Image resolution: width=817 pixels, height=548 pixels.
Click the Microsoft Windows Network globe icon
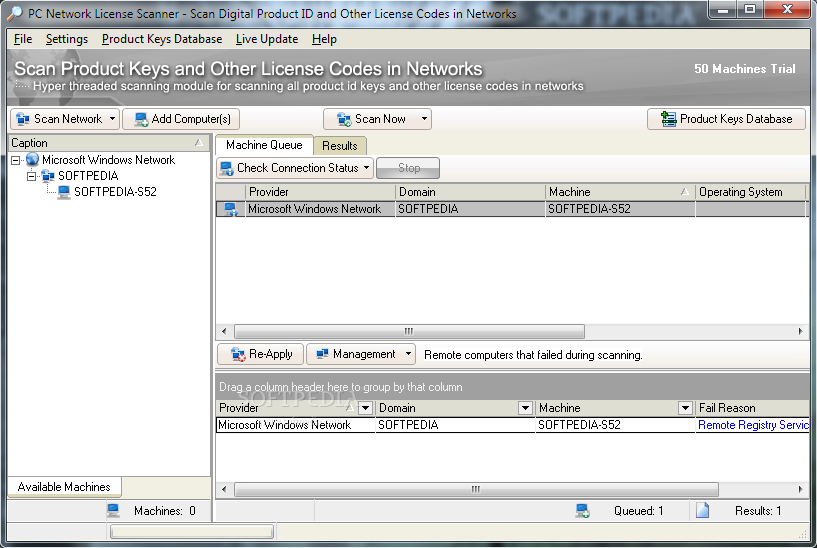coord(33,159)
